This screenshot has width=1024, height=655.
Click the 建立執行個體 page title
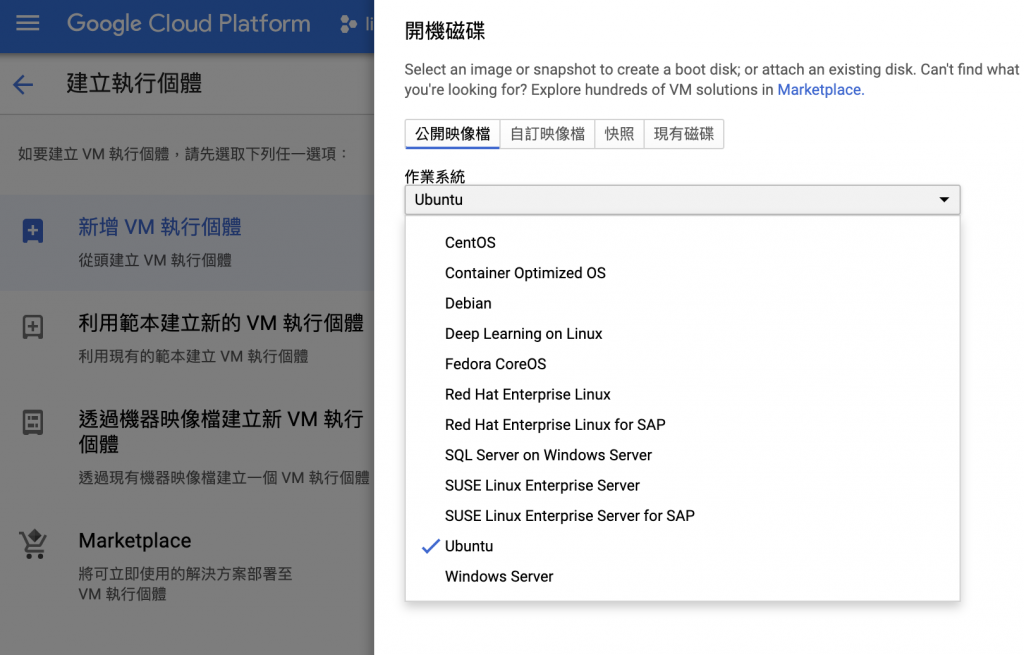coord(134,84)
